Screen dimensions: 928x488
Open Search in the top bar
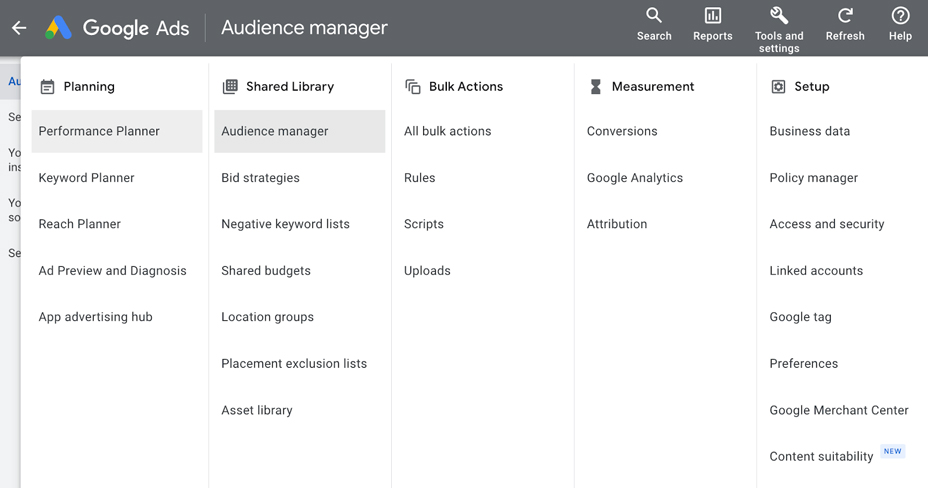tap(654, 24)
